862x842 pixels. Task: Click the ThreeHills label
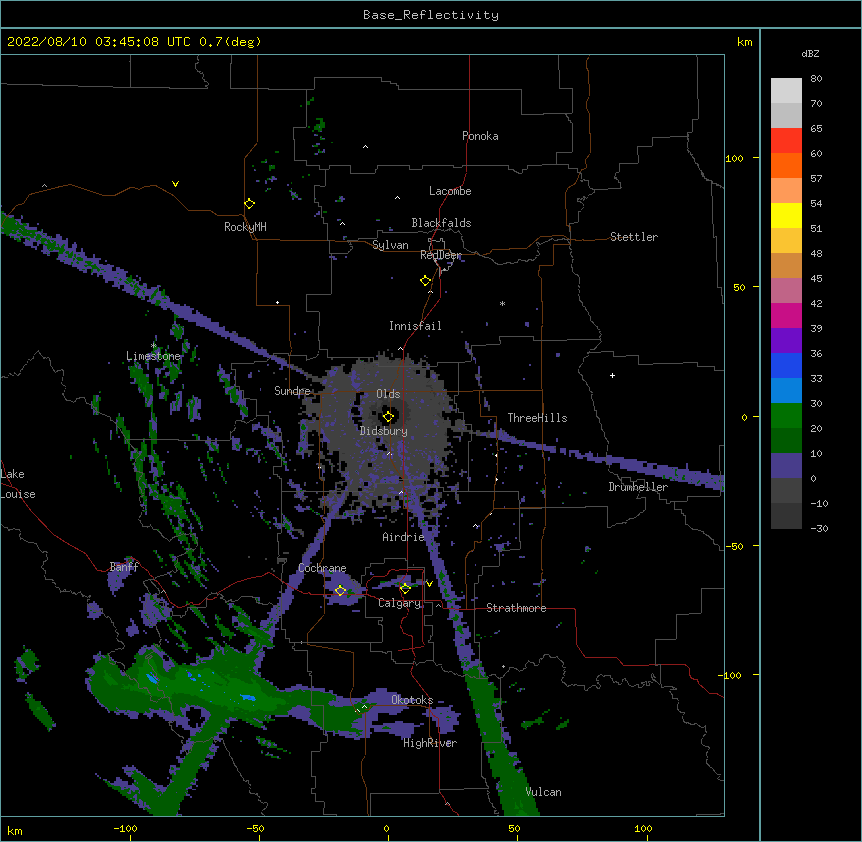point(537,418)
